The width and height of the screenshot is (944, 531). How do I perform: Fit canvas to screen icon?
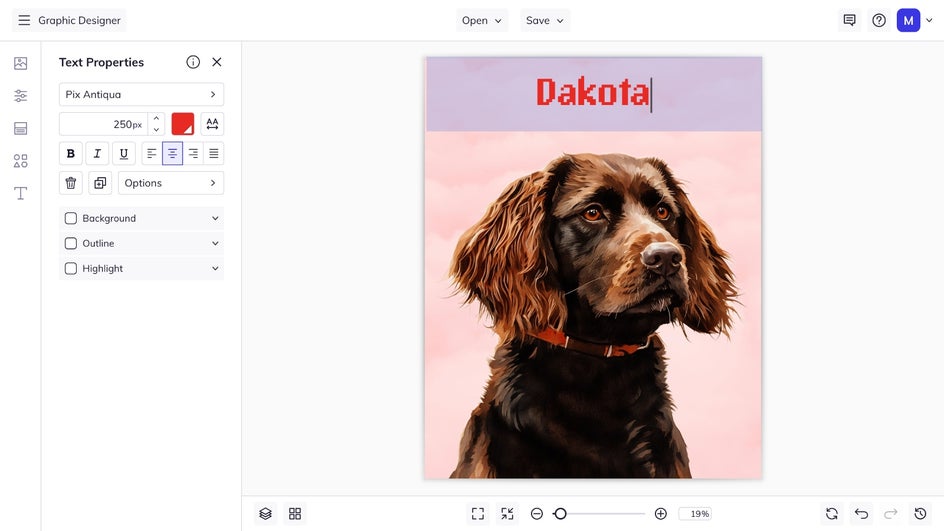pos(478,514)
